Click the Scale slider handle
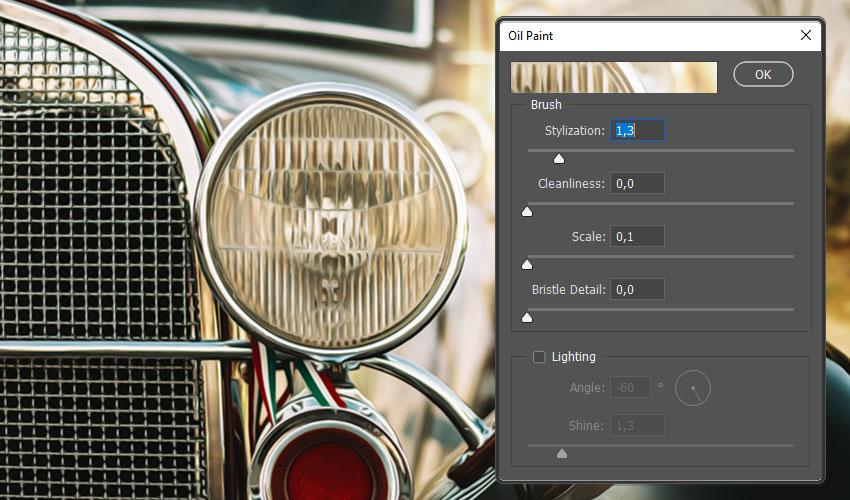850x500 pixels. tap(527, 265)
